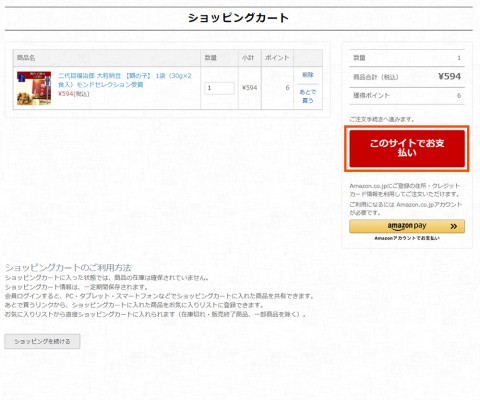Click the Amazonアカウントでお支払い caption text
This screenshot has width=480, height=400.
[407, 238]
